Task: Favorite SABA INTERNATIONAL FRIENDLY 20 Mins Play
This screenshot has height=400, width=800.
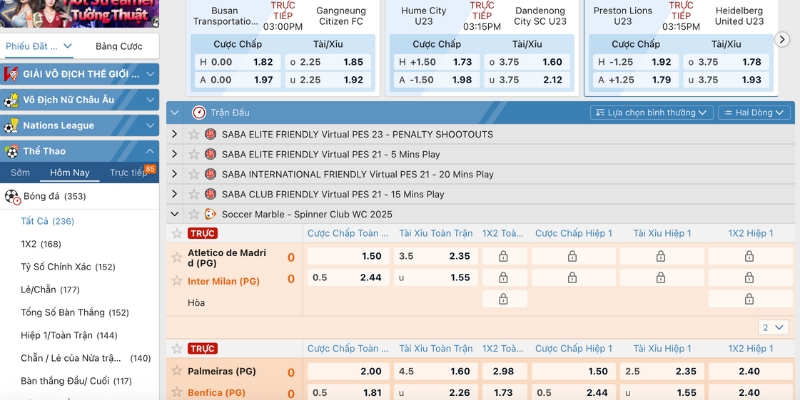Action: 194,174
